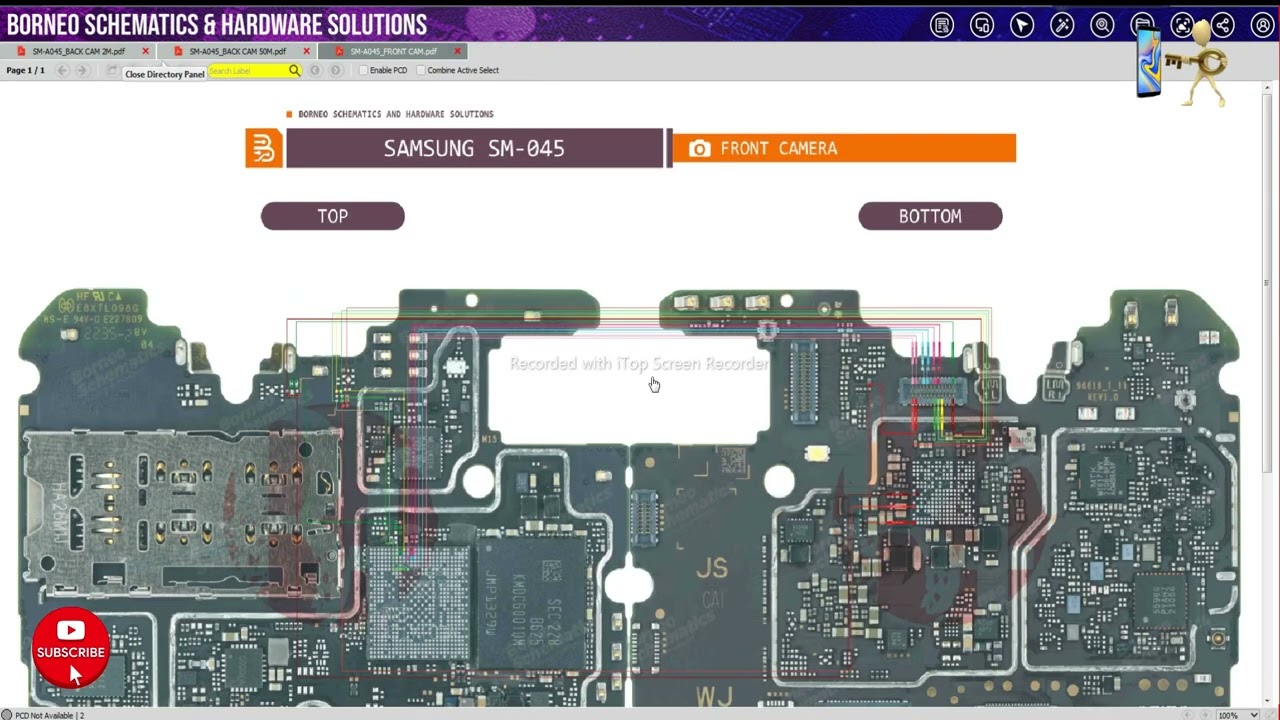Enable the Enable PCD checkbox
Image resolution: width=1280 pixels, height=720 pixels.
tap(364, 70)
